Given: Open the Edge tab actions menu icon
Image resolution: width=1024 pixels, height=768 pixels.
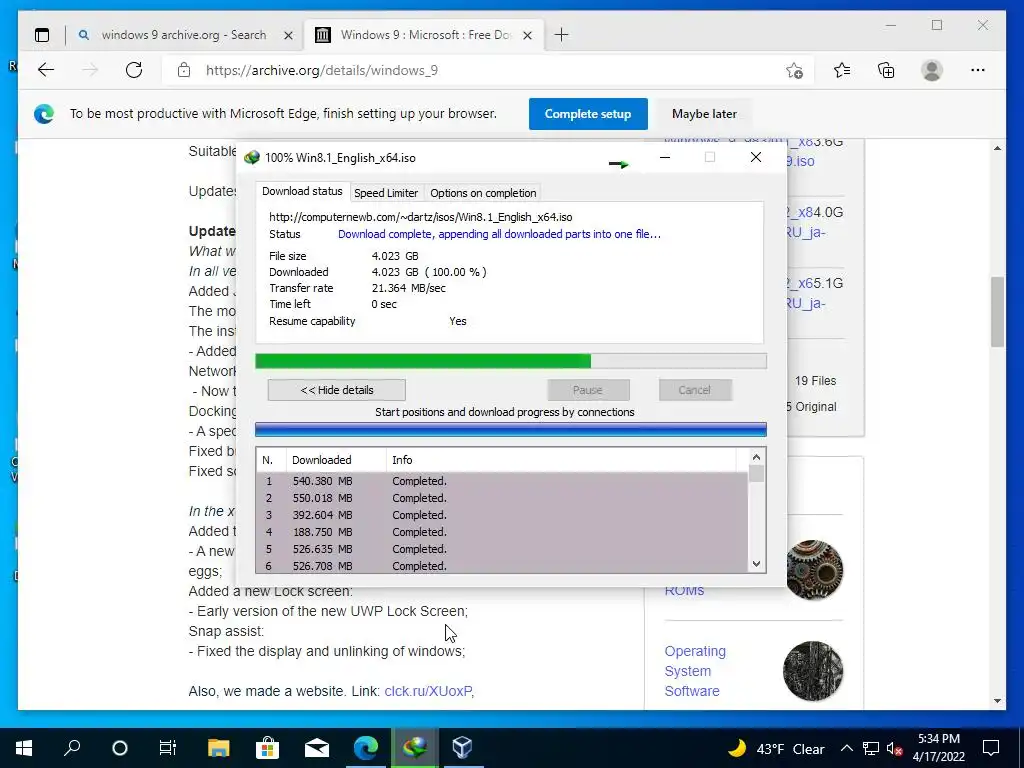Looking at the screenshot, I should click(42, 35).
